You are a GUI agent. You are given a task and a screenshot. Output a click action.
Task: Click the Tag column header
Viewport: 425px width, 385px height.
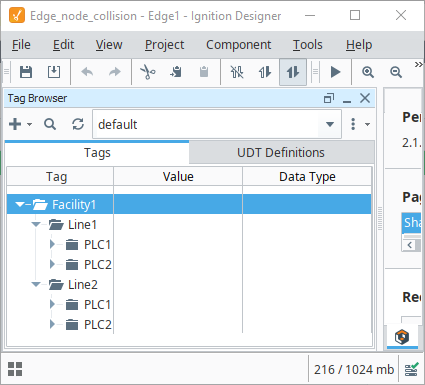(60, 176)
